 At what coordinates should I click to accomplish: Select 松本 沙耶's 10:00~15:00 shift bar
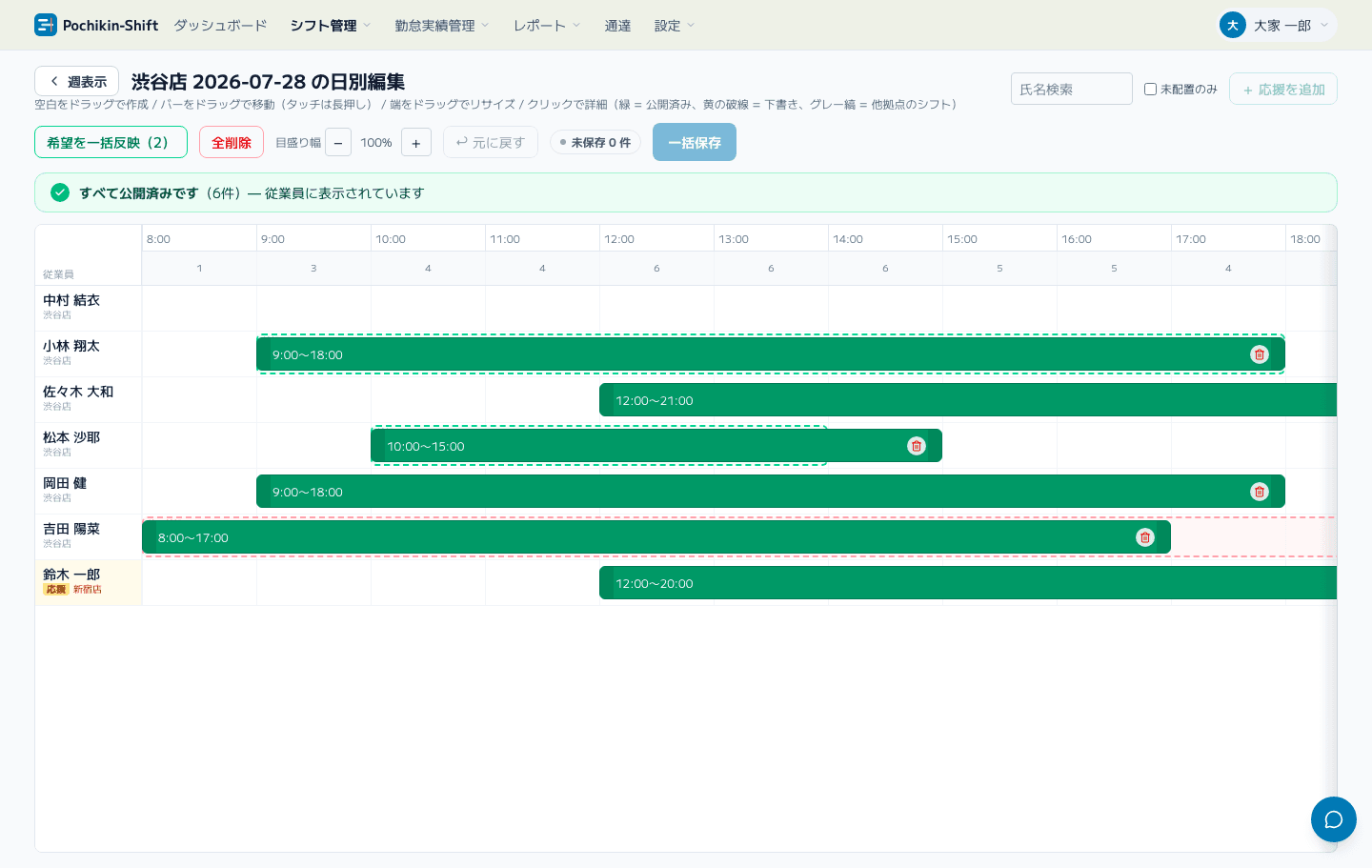point(656,446)
